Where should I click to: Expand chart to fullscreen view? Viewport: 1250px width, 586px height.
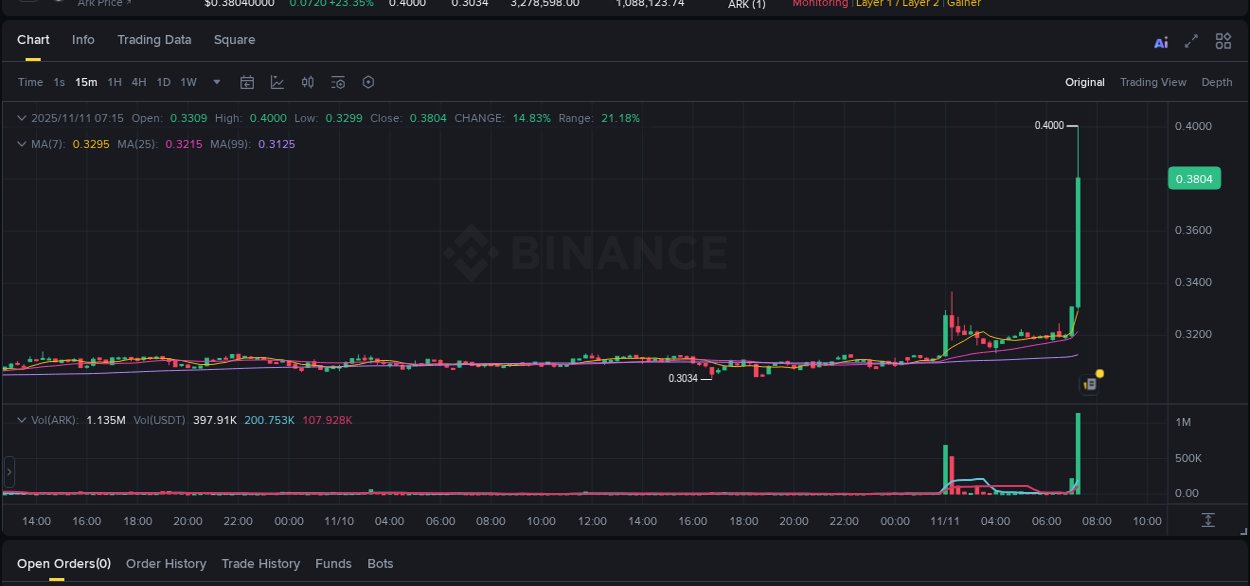[1191, 41]
